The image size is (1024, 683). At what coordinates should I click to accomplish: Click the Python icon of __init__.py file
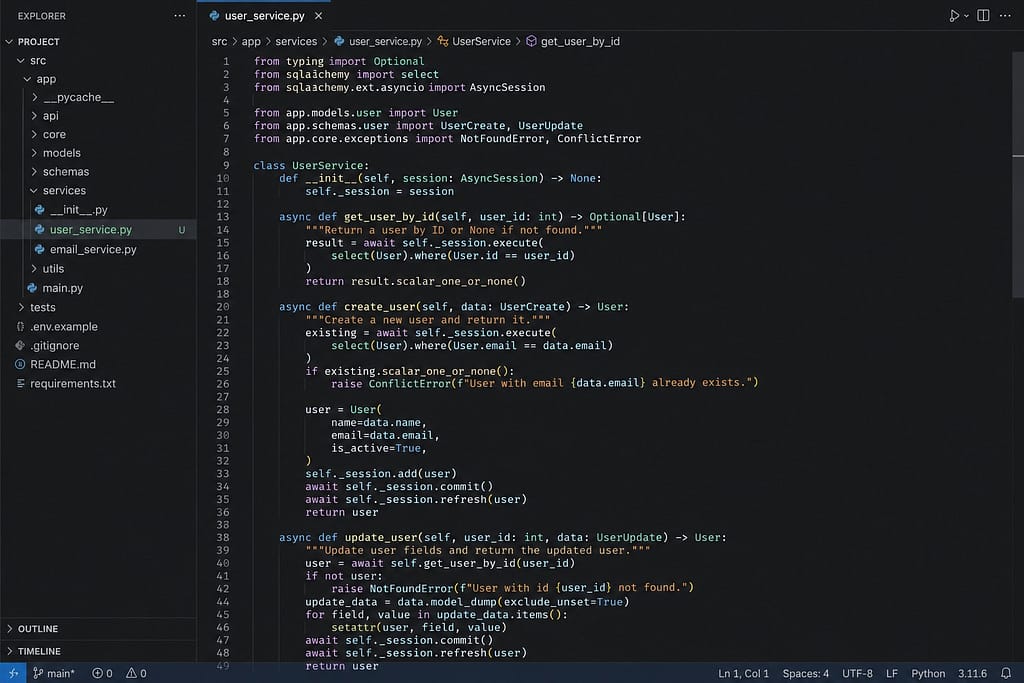coord(39,210)
